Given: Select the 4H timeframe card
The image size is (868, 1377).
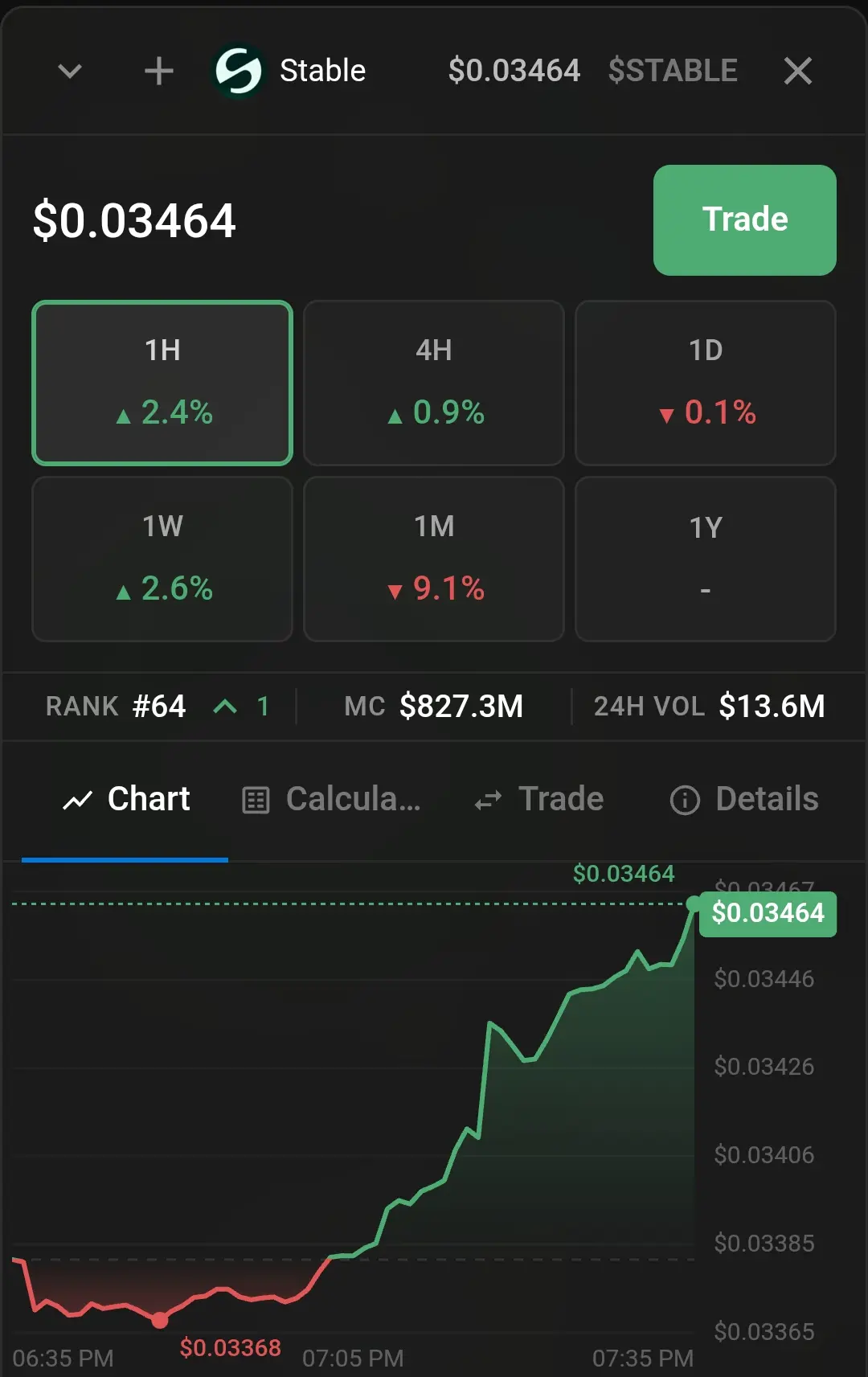Looking at the screenshot, I should [434, 383].
